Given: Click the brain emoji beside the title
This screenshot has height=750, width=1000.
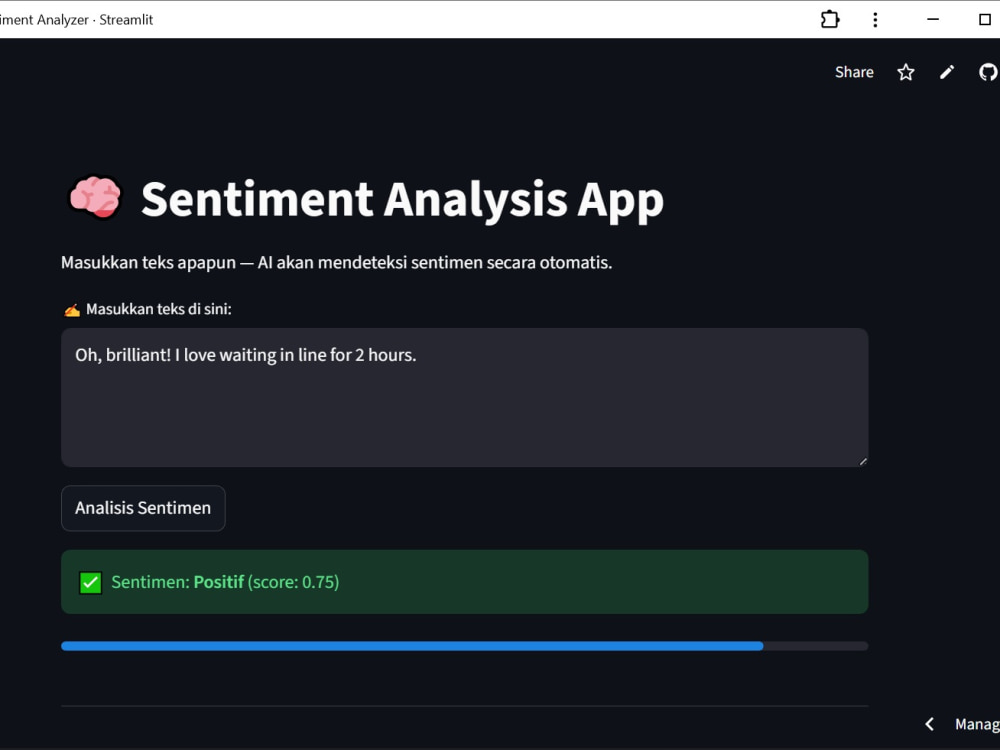Looking at the screenshot, I should (95, 198).
